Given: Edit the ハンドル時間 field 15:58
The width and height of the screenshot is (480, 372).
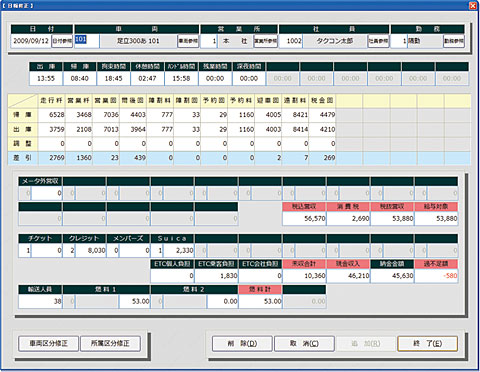Looking at the screenshot, I should tap(181, 79).
